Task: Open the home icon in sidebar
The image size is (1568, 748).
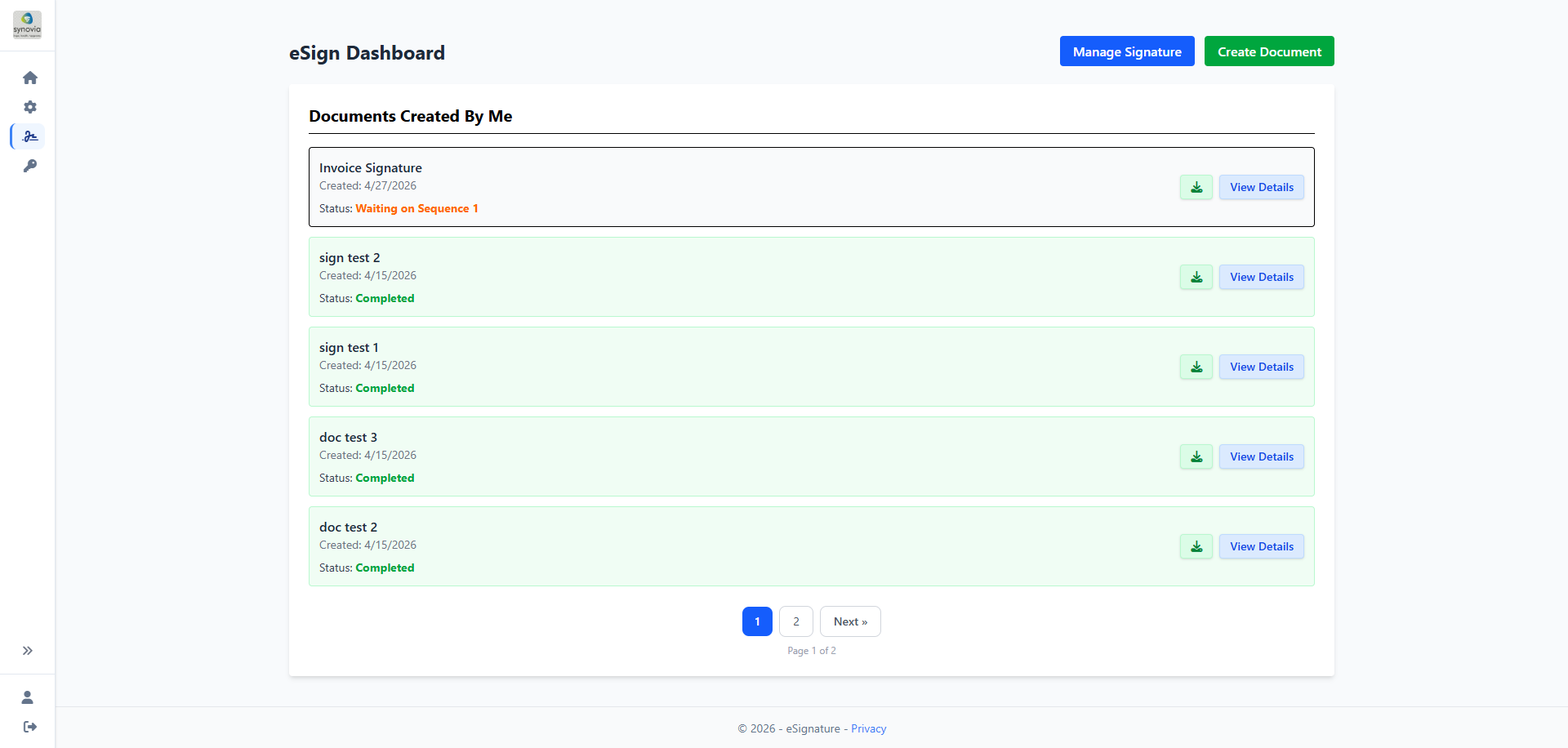Action: coord(30,78)
